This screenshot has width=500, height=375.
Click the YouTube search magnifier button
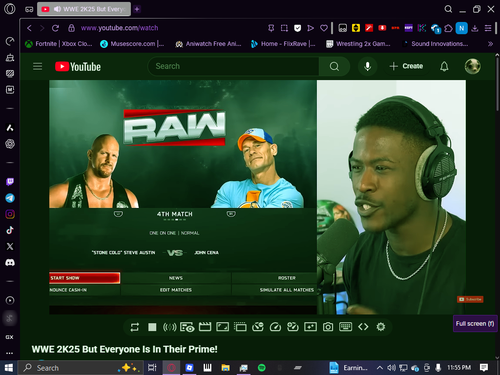(334, 66)
